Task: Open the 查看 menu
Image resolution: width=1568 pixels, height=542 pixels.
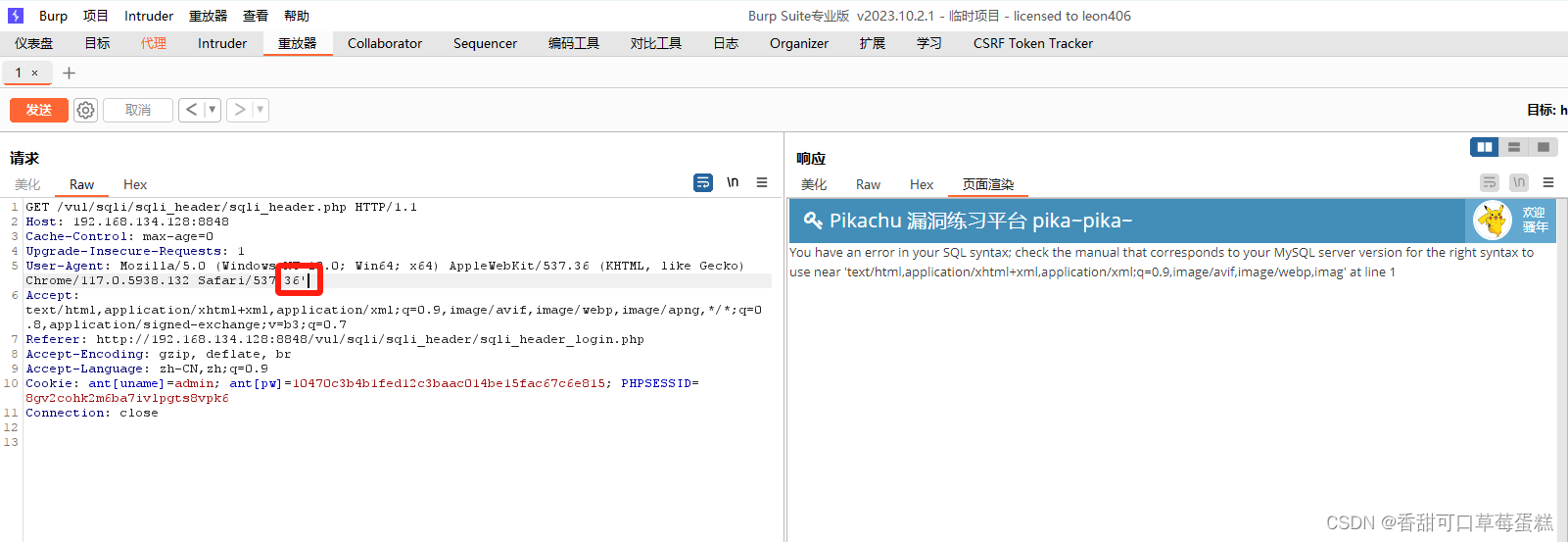Action: coord(256,16)
